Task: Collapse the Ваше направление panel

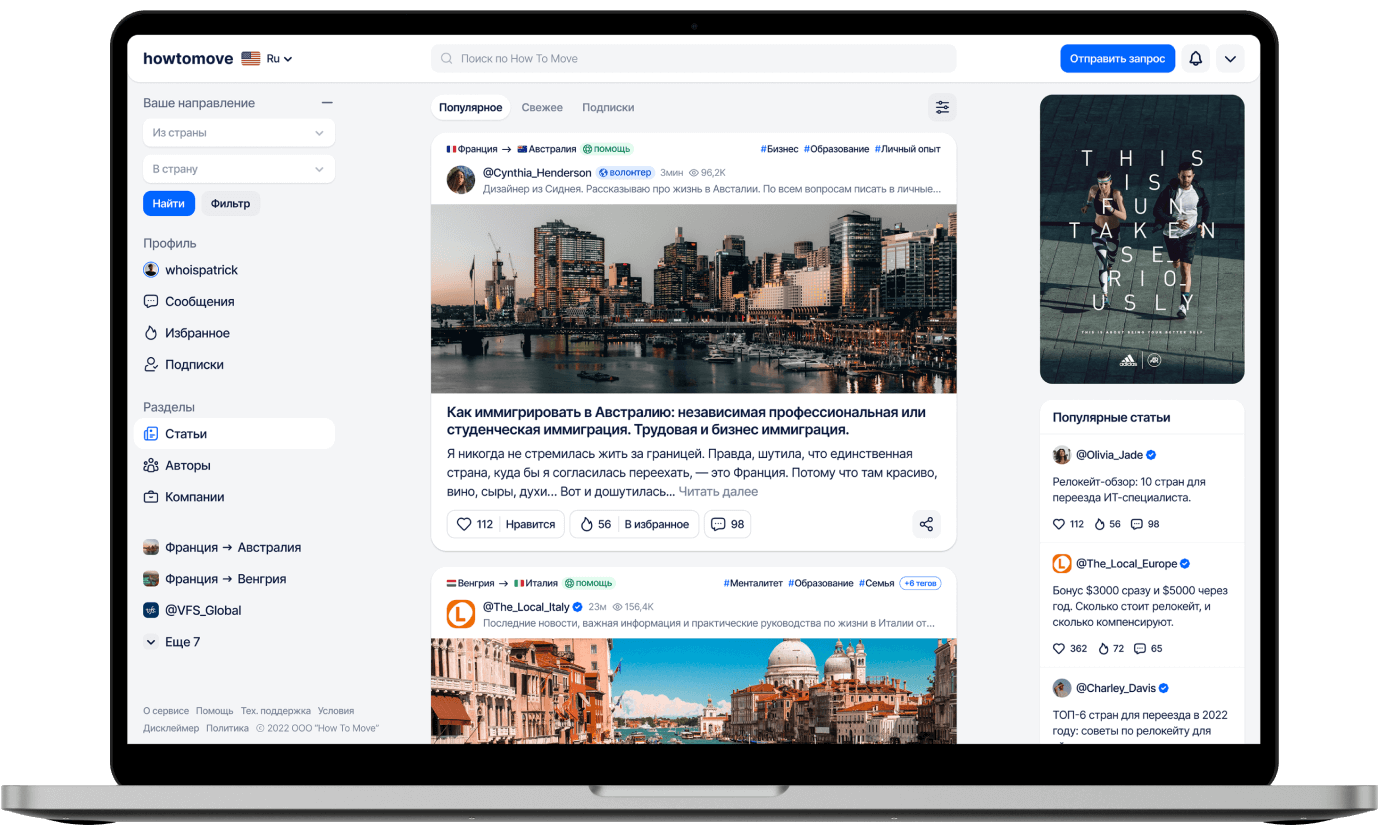Action: point(325,102)
